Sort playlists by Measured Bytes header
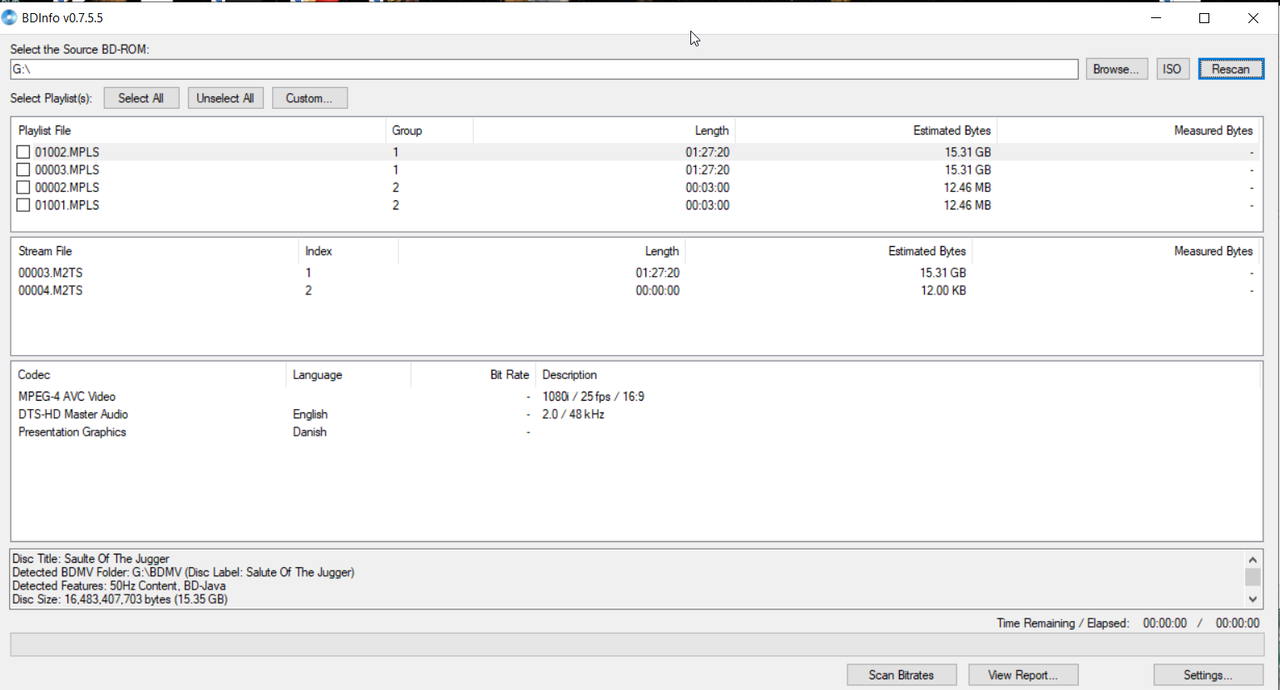The height and width of the screenshot is (690, 1280). [1128, 131]
